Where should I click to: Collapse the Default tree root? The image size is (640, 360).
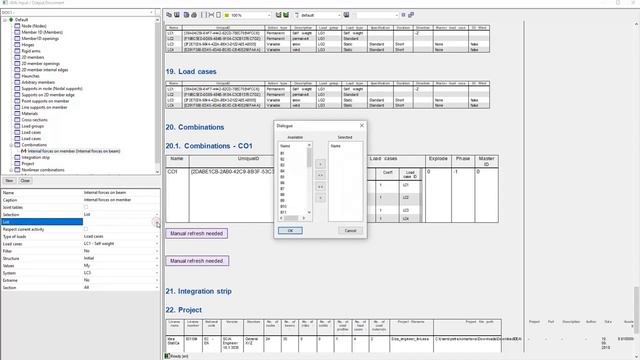pyautogui.click(x=5, y=20)
